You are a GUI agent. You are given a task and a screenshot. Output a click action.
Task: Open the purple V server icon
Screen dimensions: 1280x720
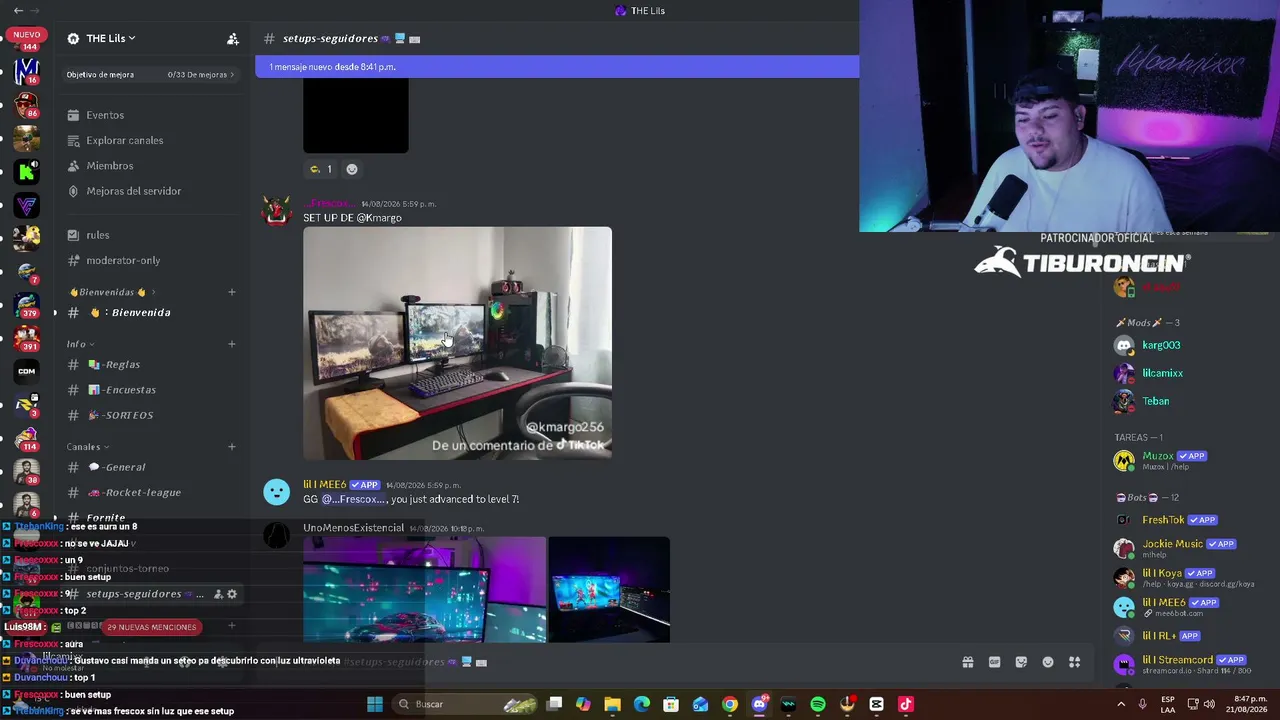point(27,206)
